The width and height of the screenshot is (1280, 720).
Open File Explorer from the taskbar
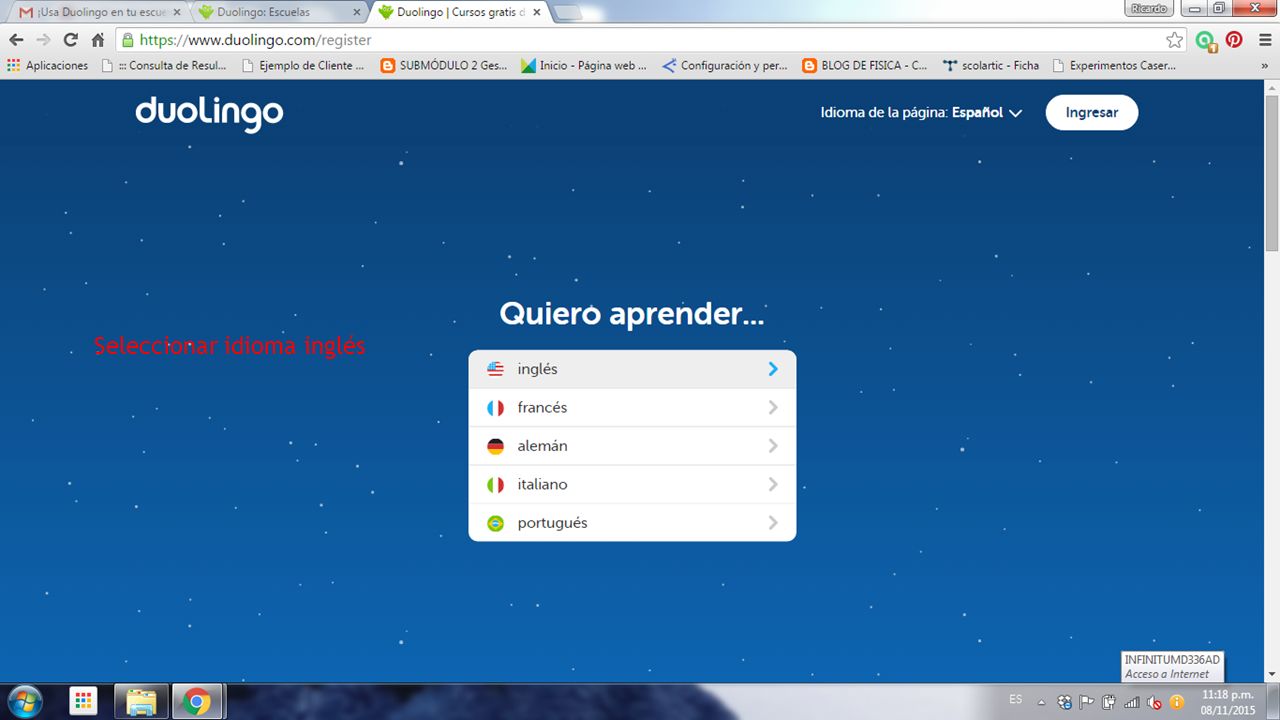tap(142, 702)
